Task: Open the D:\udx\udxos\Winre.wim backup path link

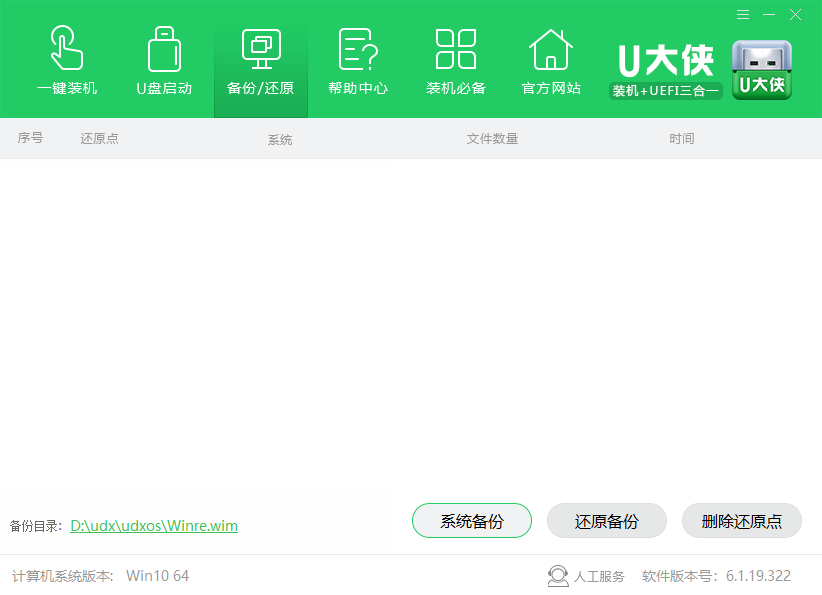Action: pyautogui.click(x=154, y=526)
